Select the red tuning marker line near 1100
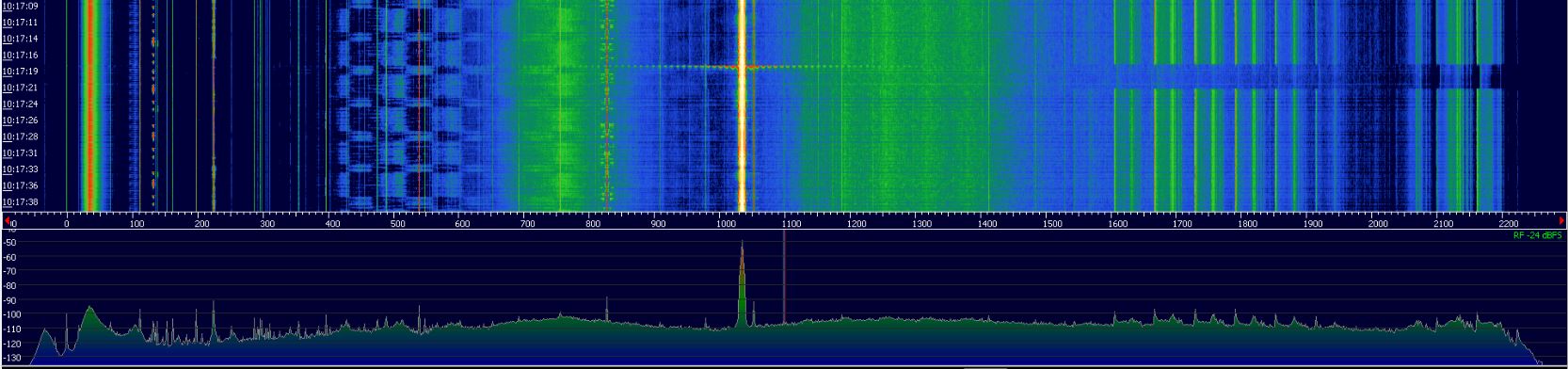1568x369 pixels. pos(784,278)
